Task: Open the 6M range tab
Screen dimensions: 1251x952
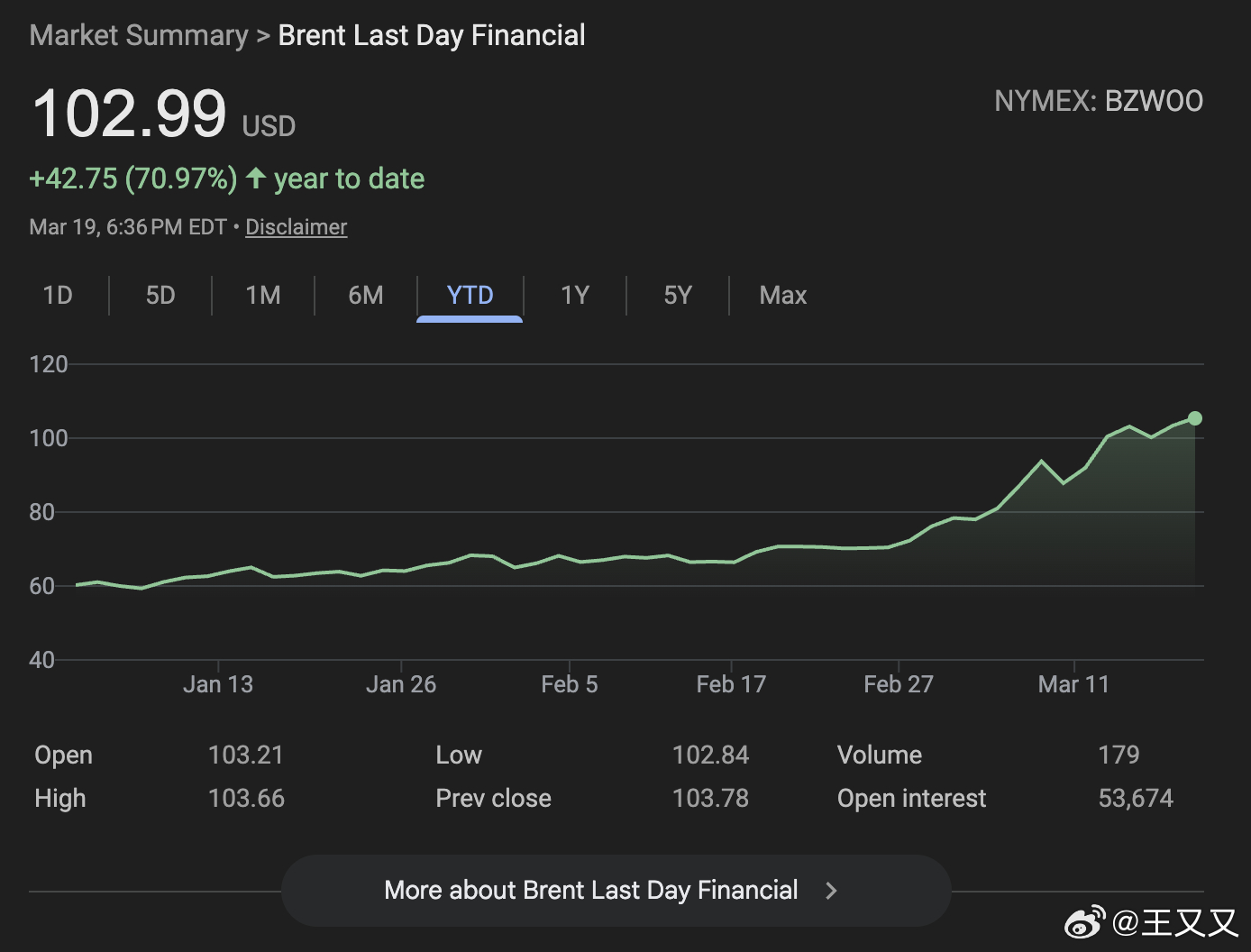Action: pos(366,296)
